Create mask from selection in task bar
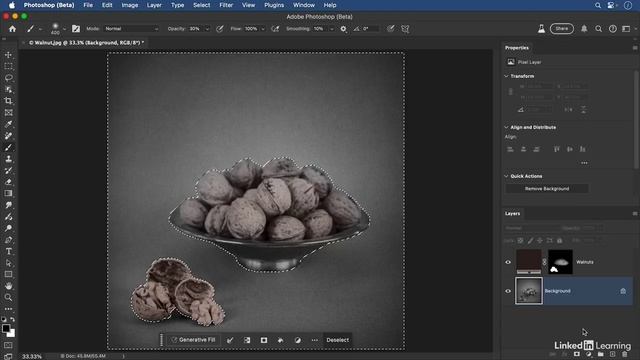The width and height of the screenshot is (640, 360). [x=264, y=340]
